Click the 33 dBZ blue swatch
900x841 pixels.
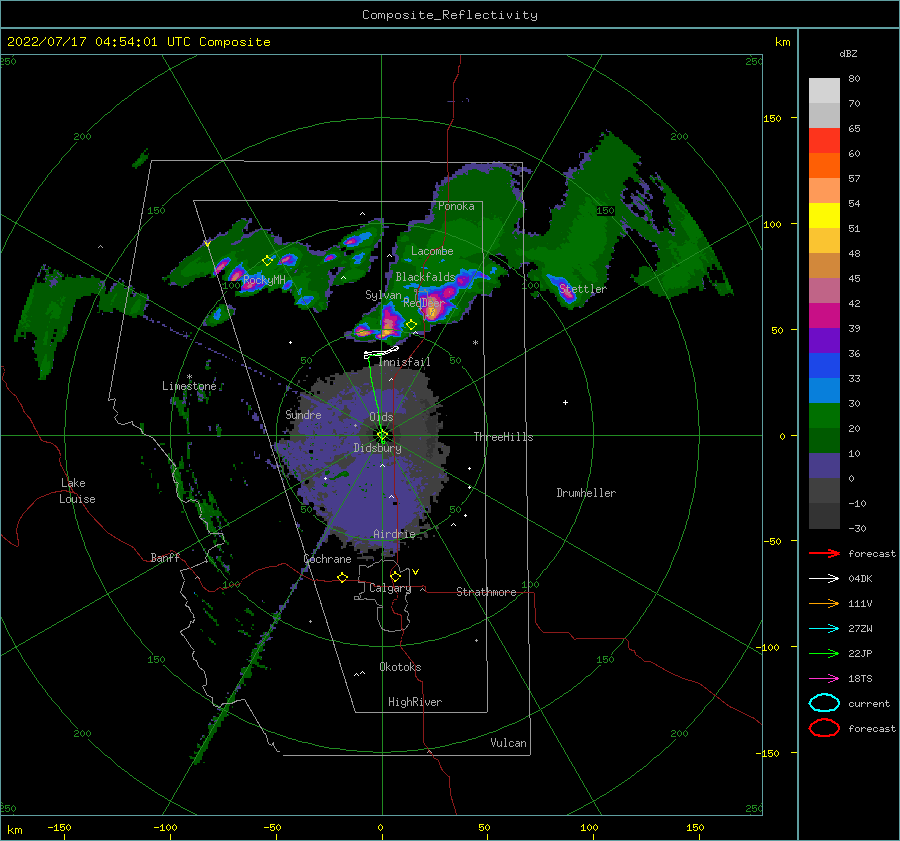824,390
